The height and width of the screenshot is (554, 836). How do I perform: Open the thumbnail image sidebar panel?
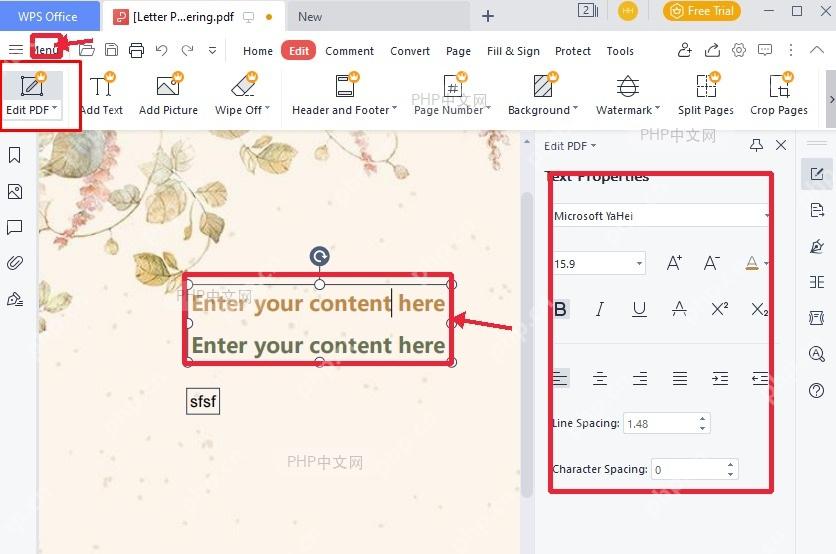tap(15, 191)
